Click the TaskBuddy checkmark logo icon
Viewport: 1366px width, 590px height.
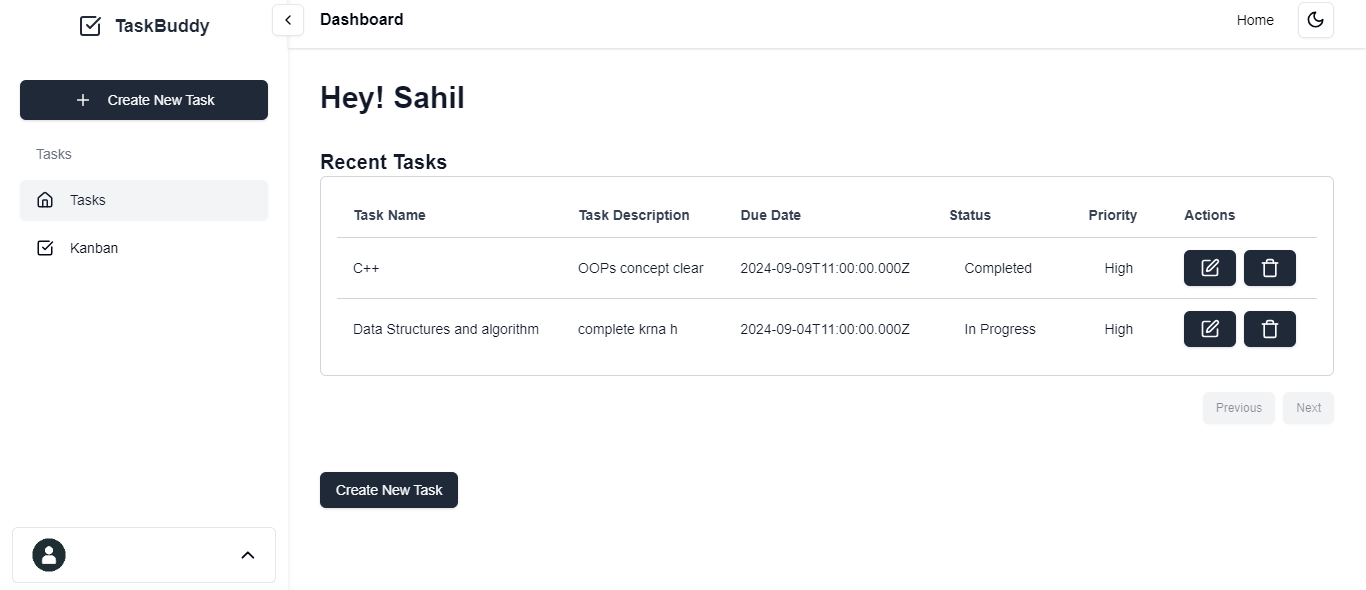pyautogui.click(x=90, y=26)
